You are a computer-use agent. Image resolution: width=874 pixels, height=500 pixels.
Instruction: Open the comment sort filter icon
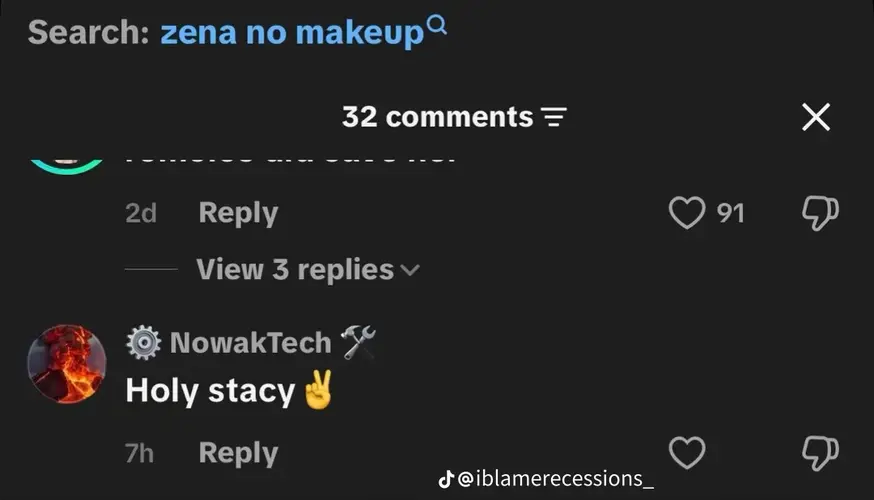click(554, 117)
